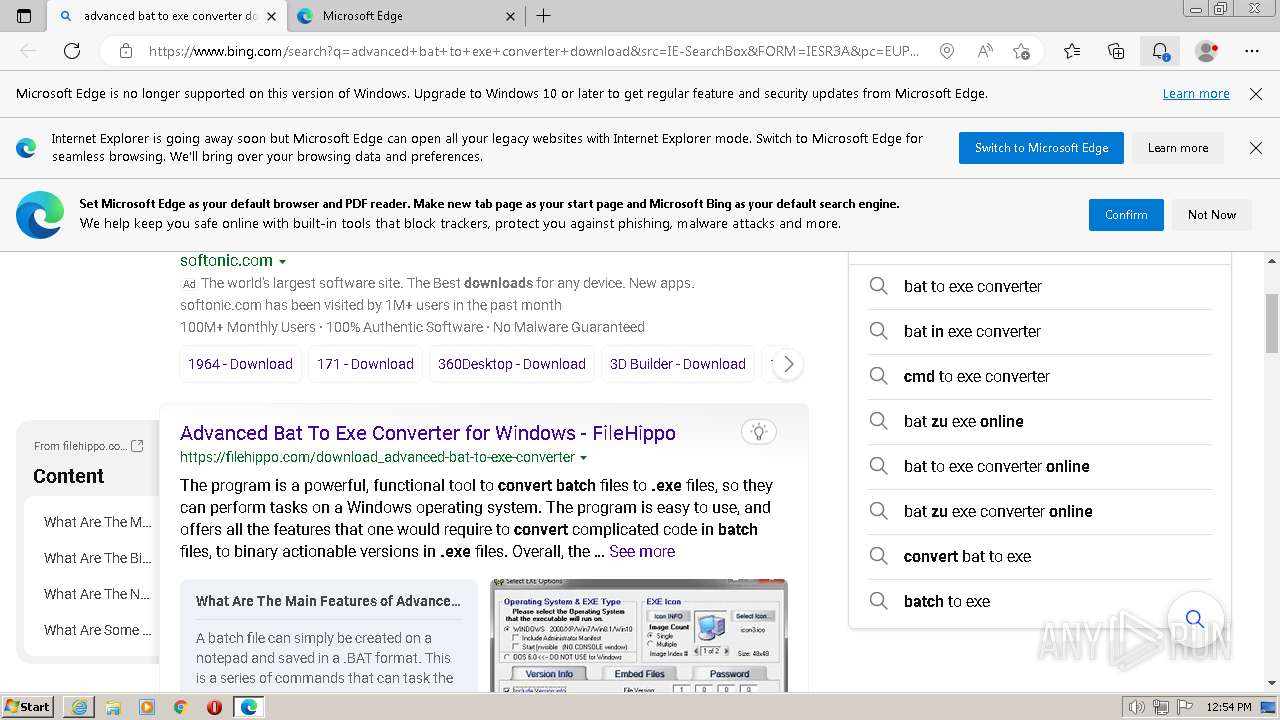Open the Start menu
Image resolution: width=1280 pixels, height=720 pixels.
tap(28, 707)
